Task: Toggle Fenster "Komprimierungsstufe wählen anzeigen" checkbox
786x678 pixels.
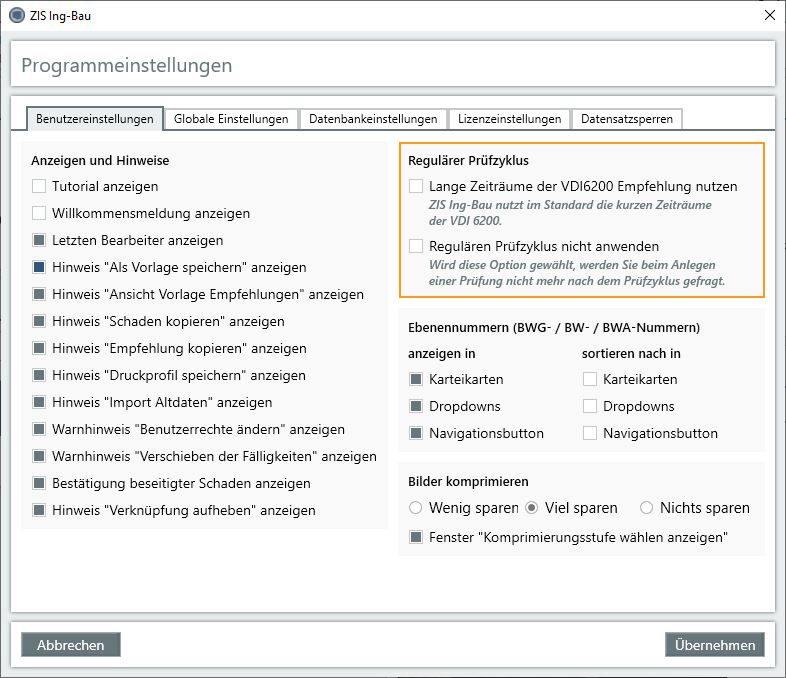Action: point(416,537)
